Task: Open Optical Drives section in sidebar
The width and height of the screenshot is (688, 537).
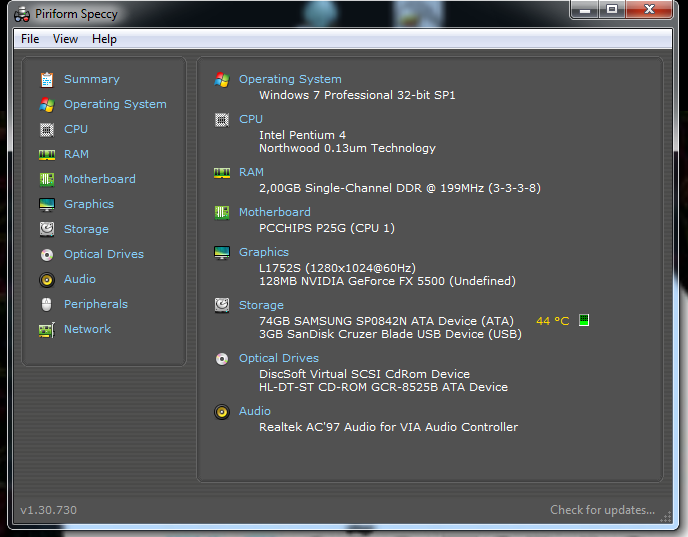Action: click(x=104, y=254)
